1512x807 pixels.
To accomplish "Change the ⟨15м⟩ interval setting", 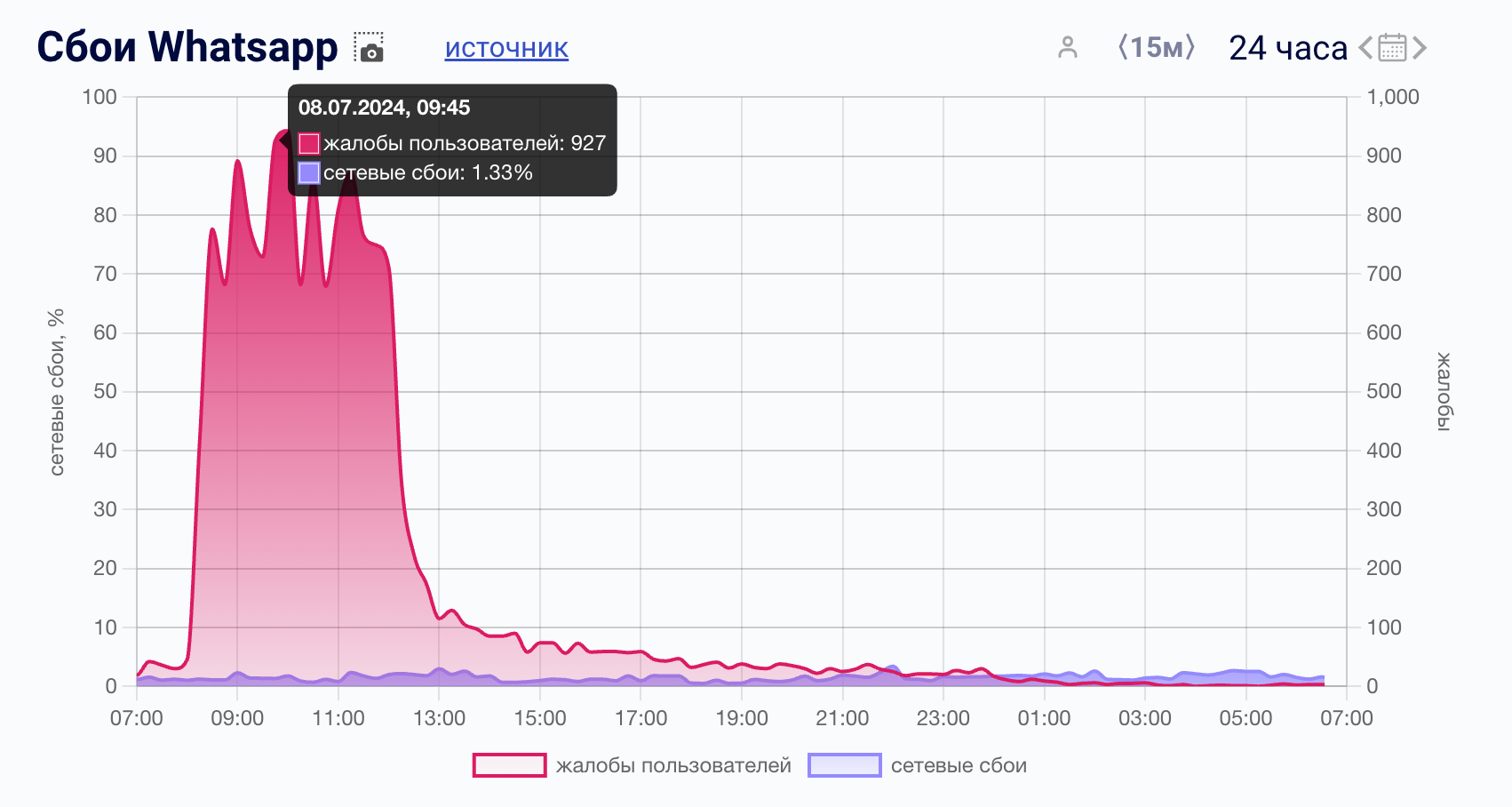I will point(1157,47).
